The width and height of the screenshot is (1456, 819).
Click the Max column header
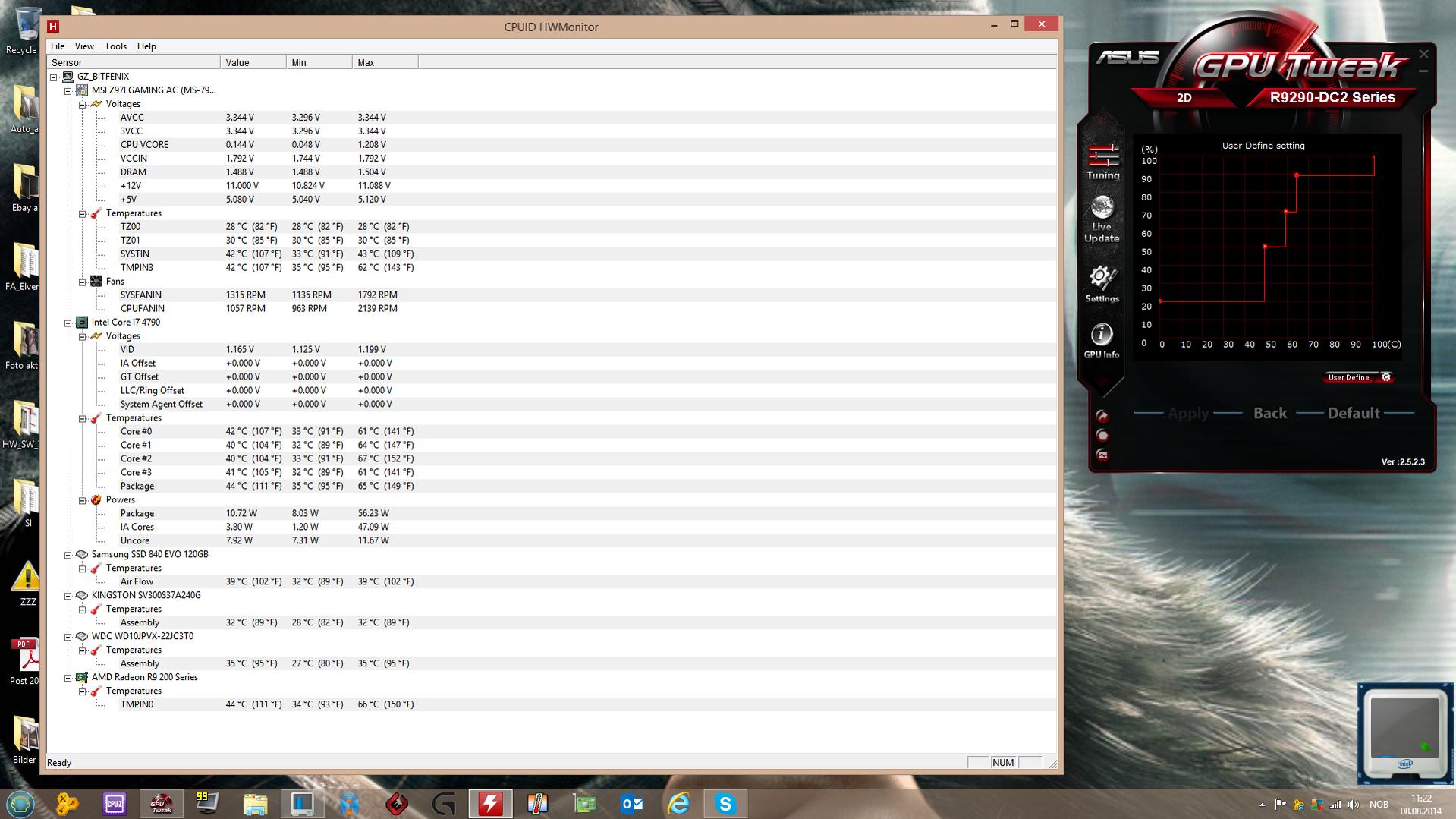click(x=385, y=62)
